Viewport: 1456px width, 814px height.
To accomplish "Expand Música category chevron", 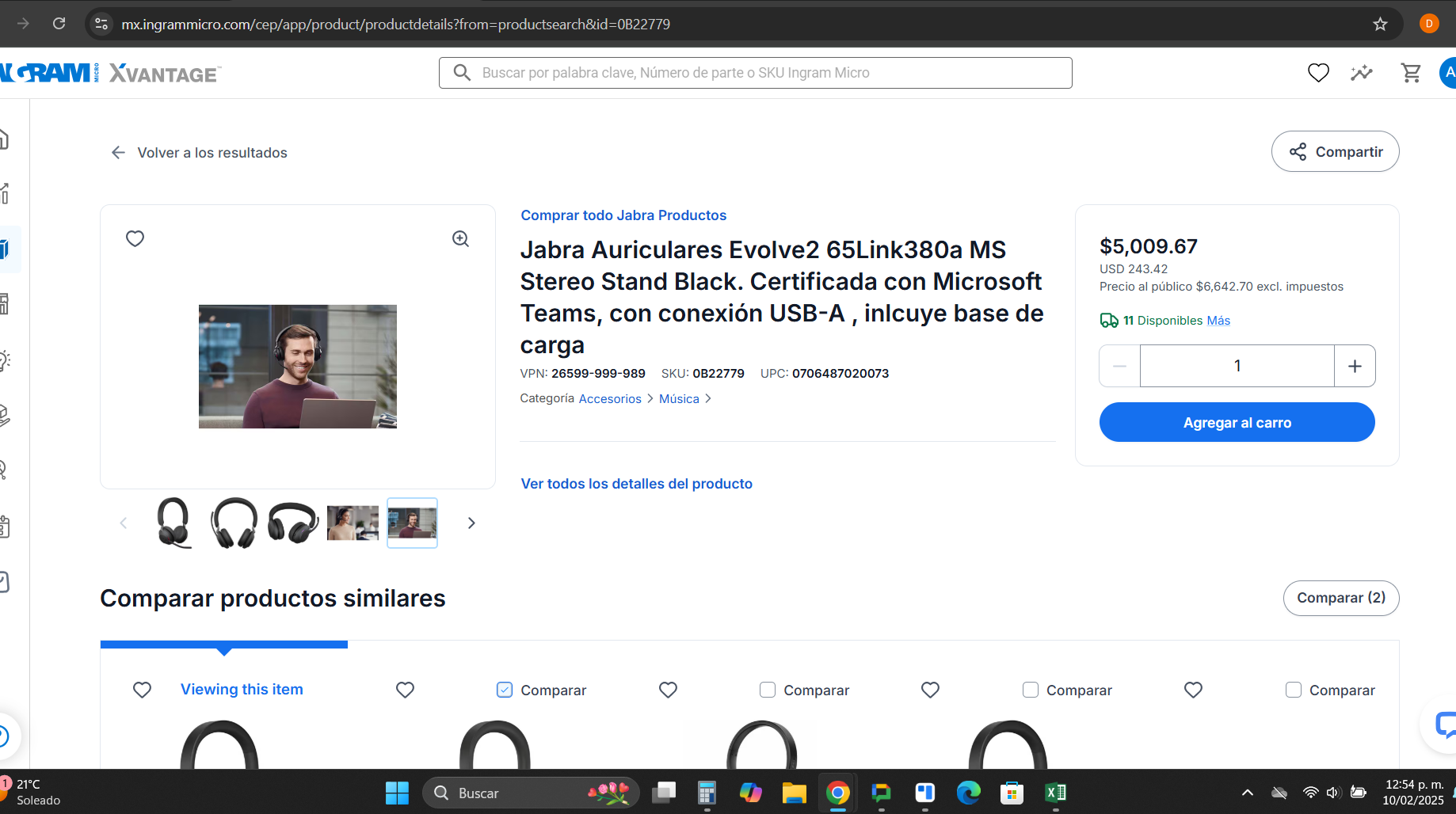I will (x=708, y=398).
